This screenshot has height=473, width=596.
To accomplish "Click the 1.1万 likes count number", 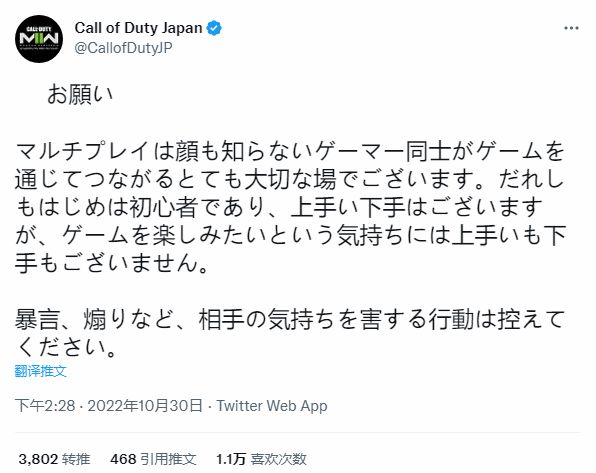I will 231,459.
